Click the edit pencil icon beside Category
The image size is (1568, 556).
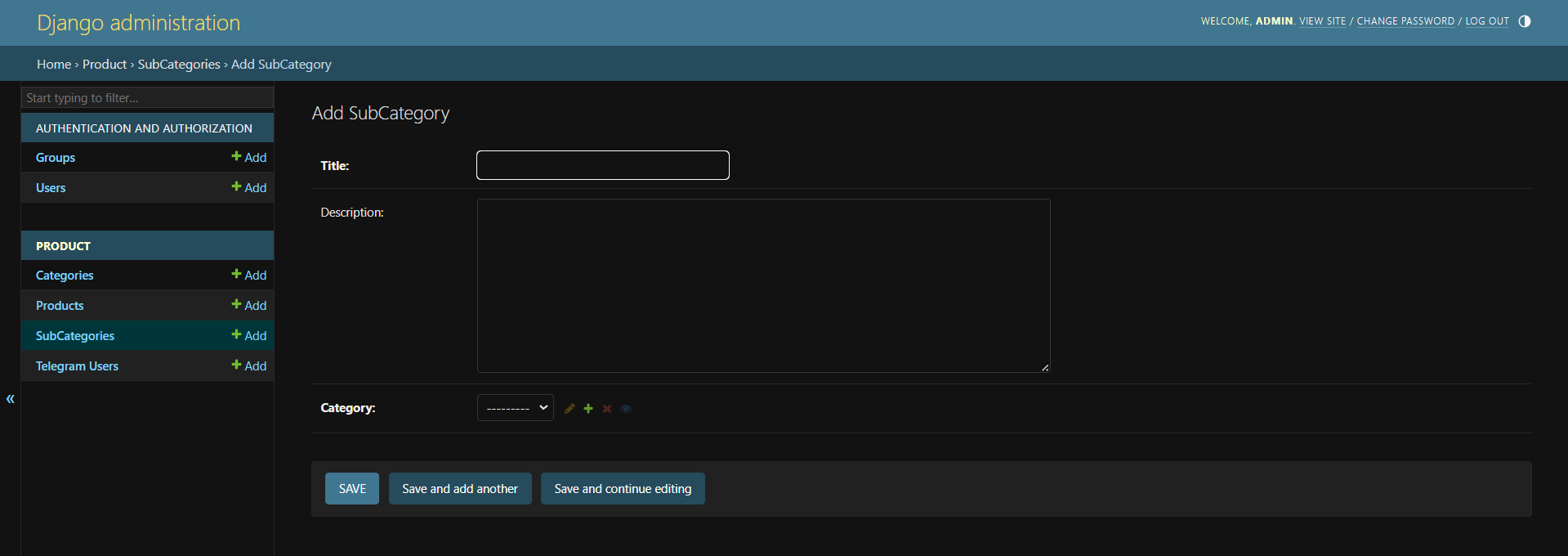tap(570, 409)
